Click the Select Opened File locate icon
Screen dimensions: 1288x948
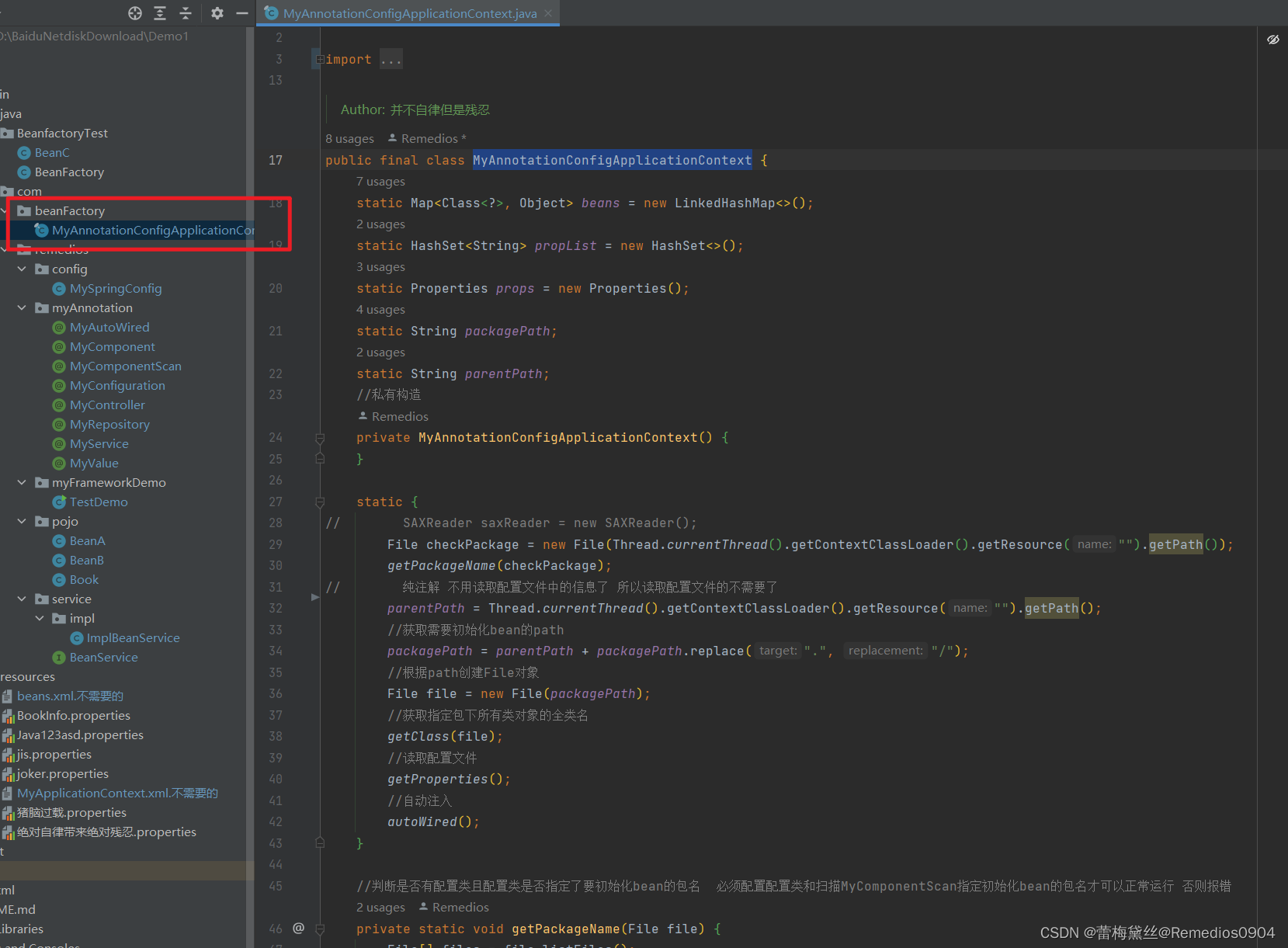pos(135,13)
